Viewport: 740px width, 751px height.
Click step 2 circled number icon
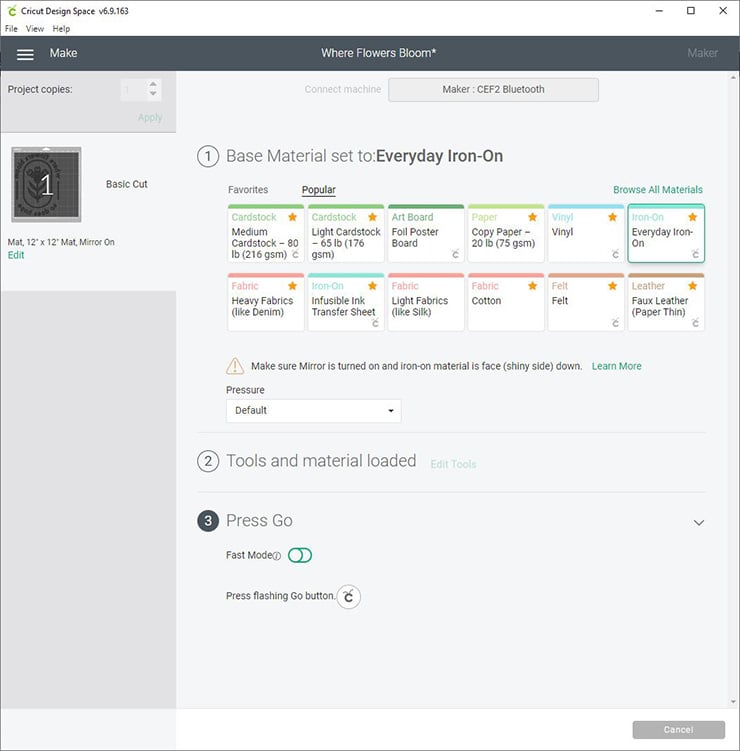tap(208, 461)
